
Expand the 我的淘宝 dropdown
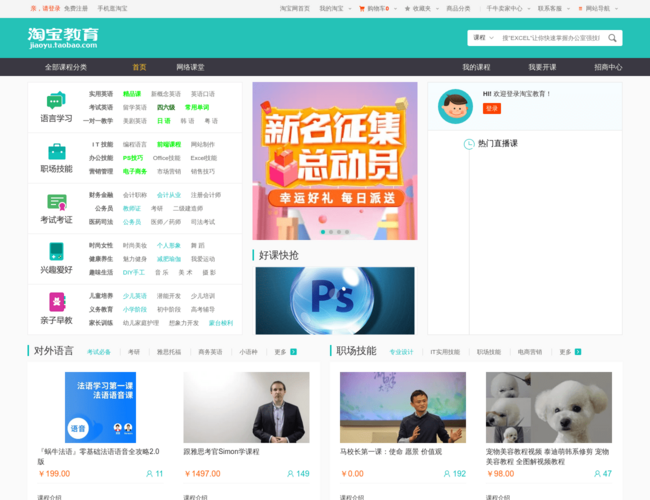(349, 9)
